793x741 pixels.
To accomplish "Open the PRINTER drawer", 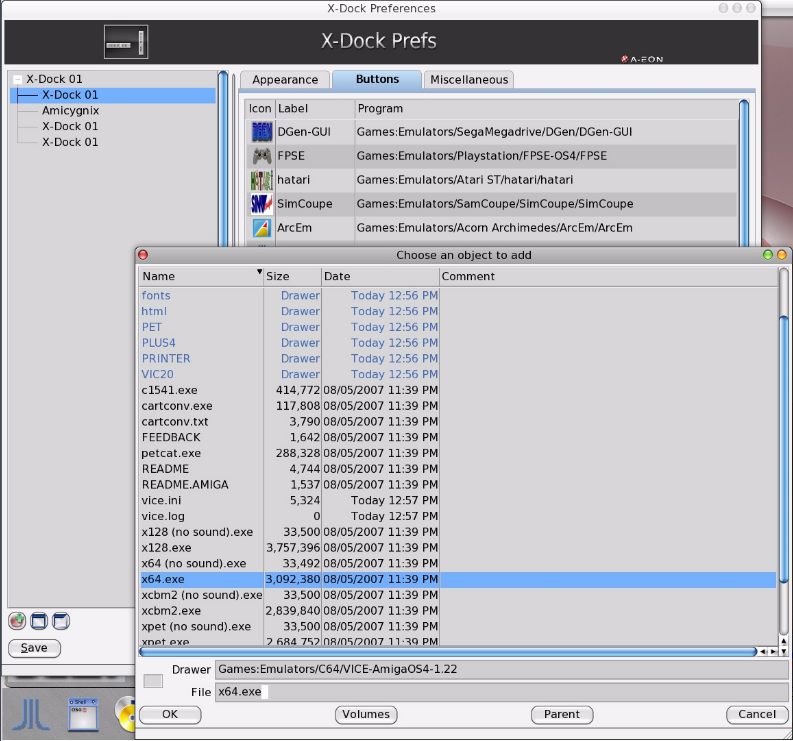I will click(166, 359).
